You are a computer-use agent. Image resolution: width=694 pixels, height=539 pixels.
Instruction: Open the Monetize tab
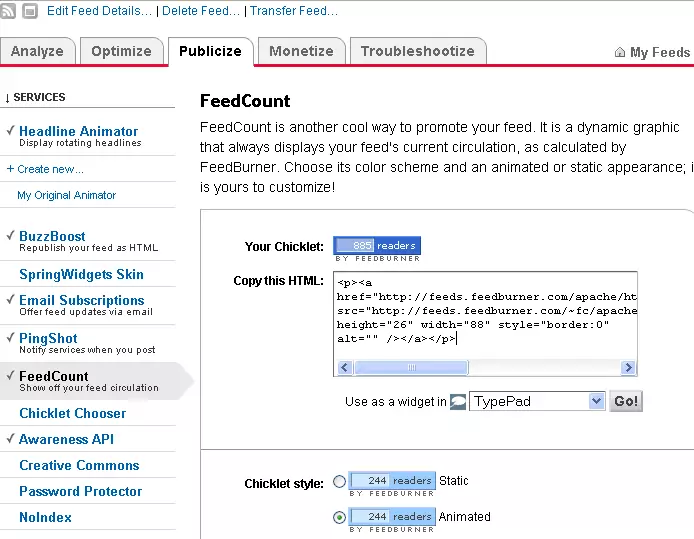pyautogui.click(x=301, y=51)
